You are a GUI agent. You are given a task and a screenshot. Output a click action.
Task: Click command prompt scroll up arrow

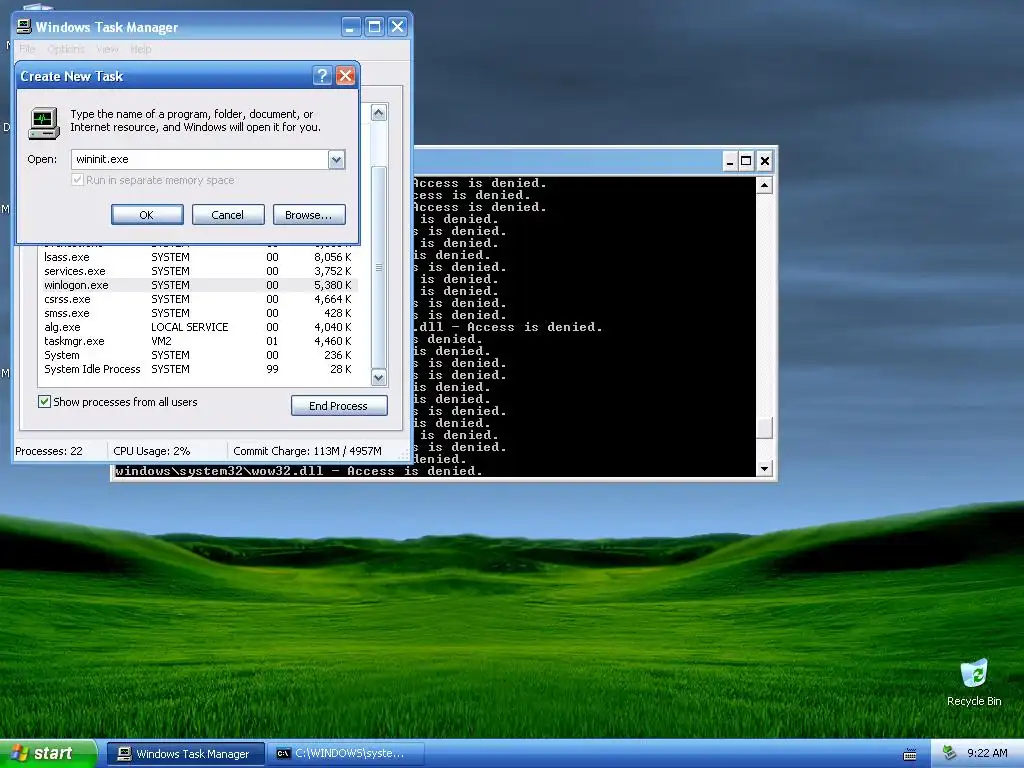[764, 185]
